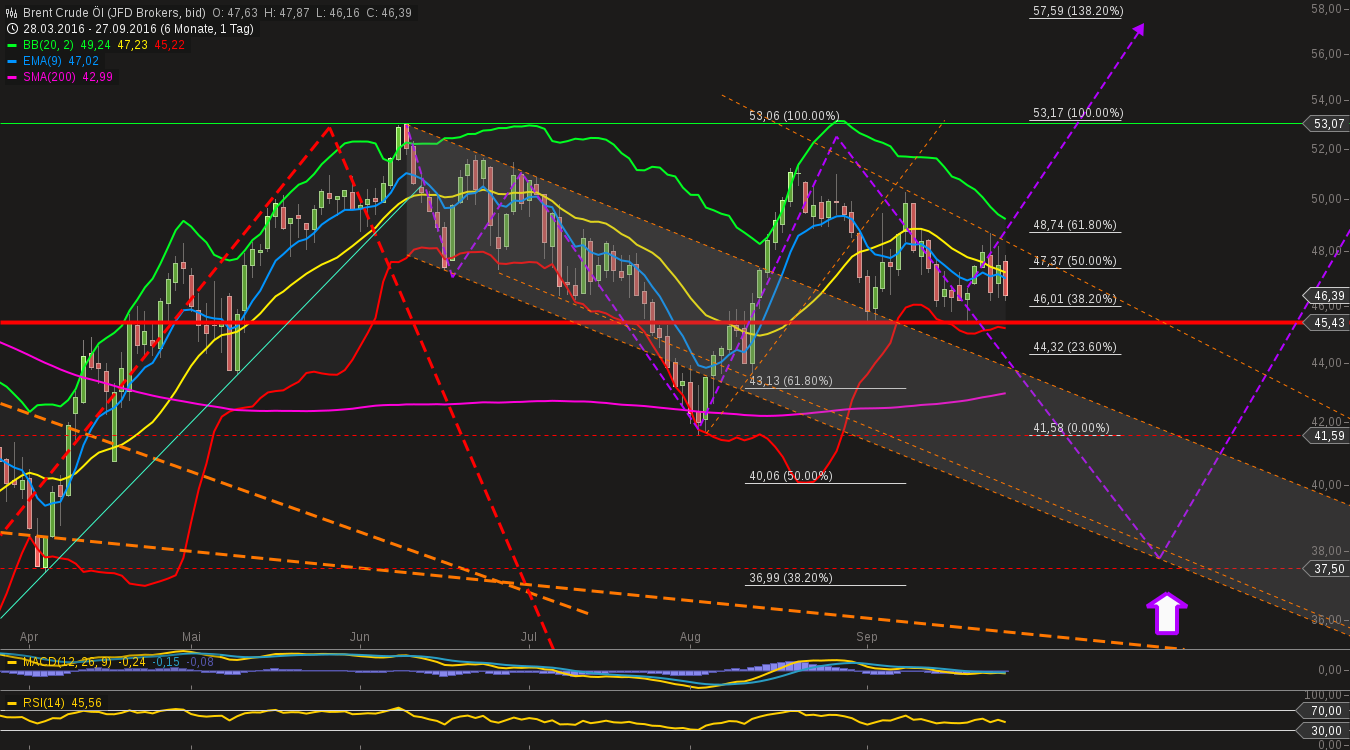The width and height of the screenshot is (1350, 750).
Task: Click the Apr label on the time axis
Action: point(29,636)
